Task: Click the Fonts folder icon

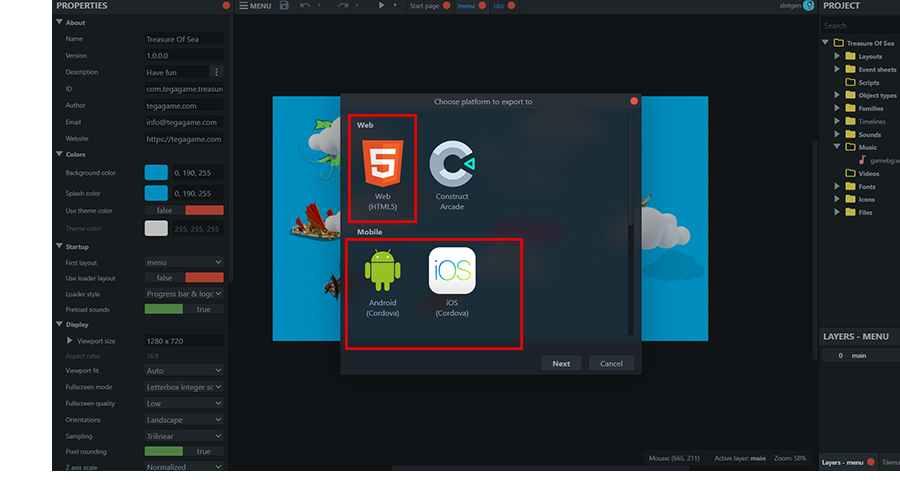Action: pos(851,187)
